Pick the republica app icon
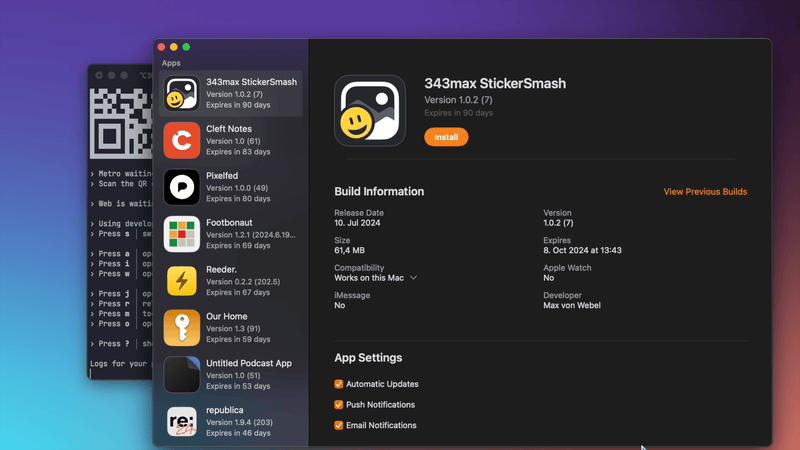The width and height of the screenshot is (800, 450). point(182,422)
